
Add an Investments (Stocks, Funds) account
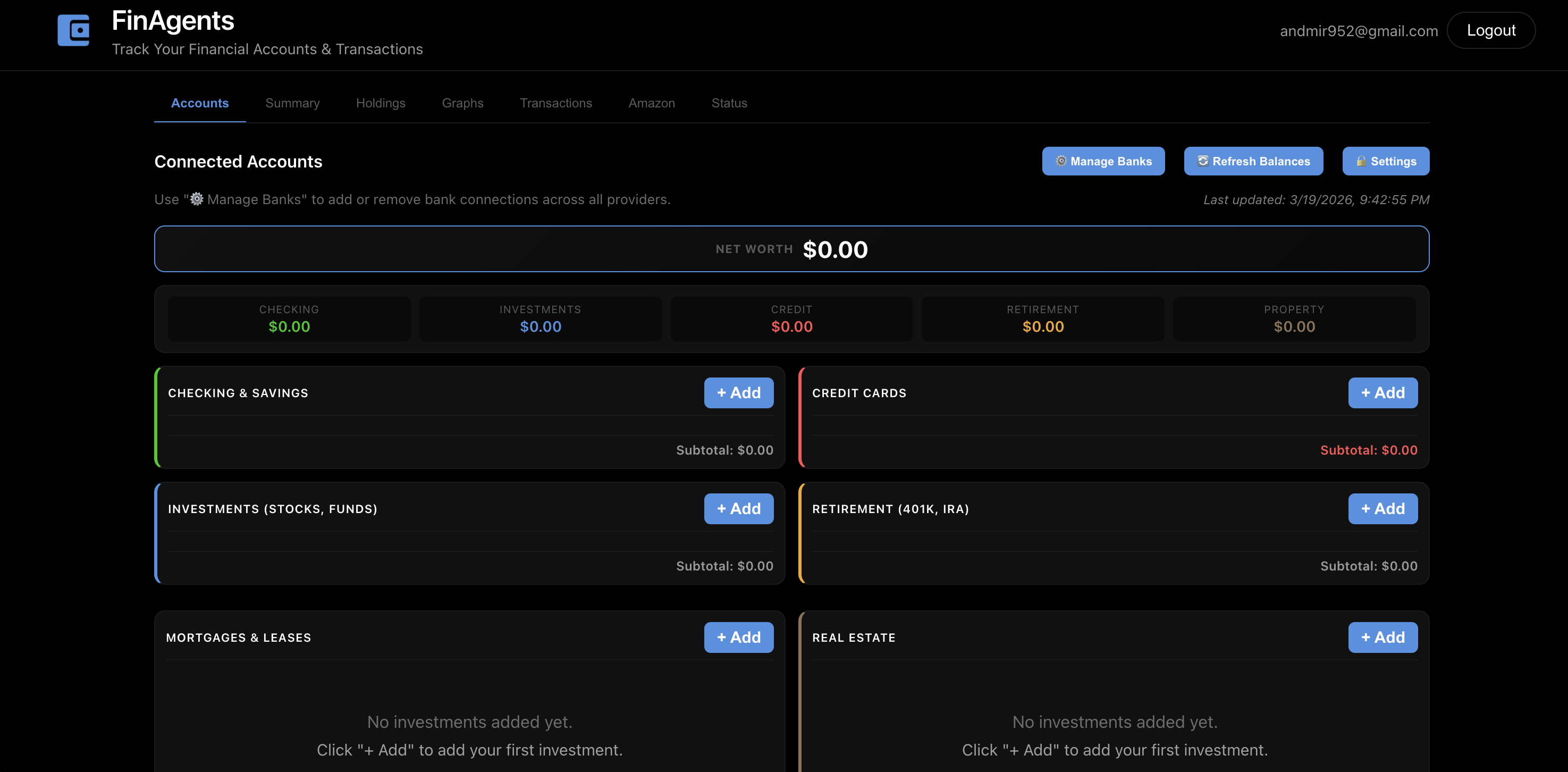pyautogui.click(x=738, y=508)
